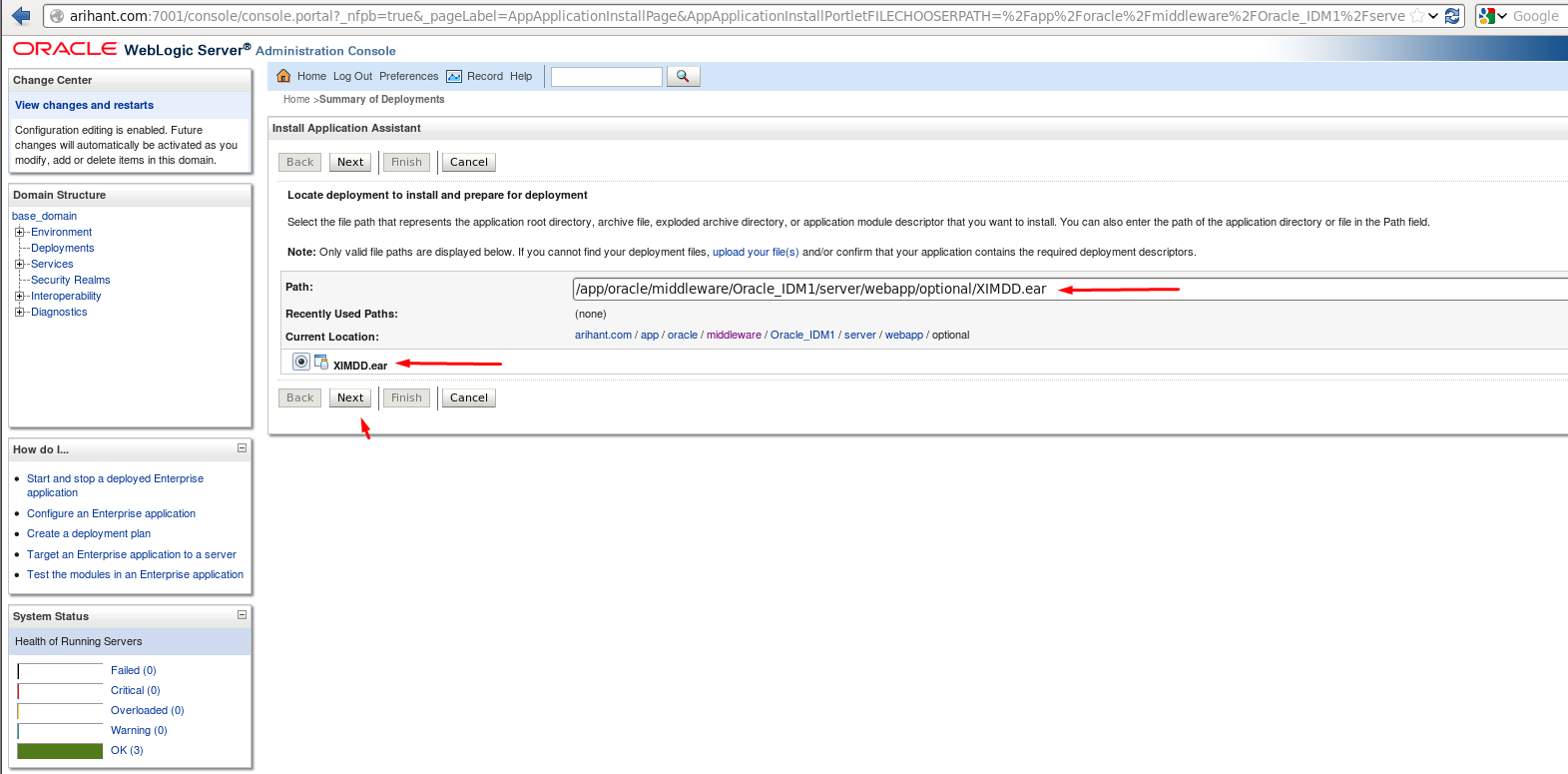Collapse the How do I... panel
Screen dimensions: 1568x774
pos(242,448)
